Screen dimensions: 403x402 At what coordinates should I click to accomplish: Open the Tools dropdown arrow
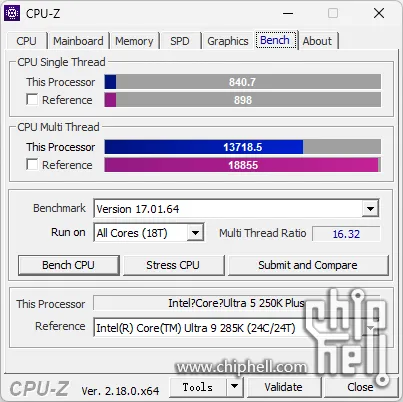coord(235,387)
